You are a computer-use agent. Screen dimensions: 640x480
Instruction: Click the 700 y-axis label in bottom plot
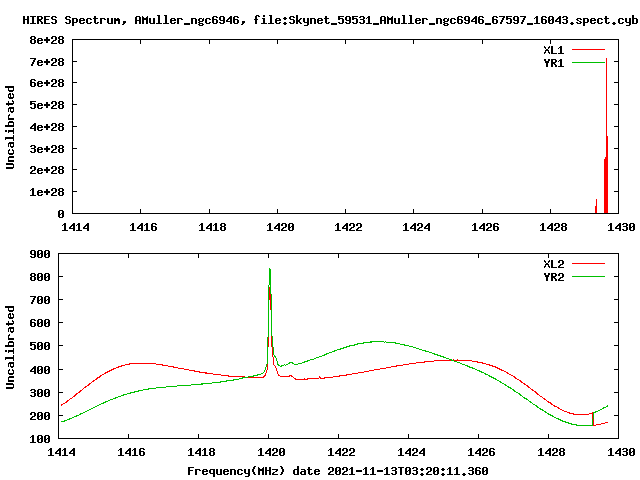click(x=40, y=300)
